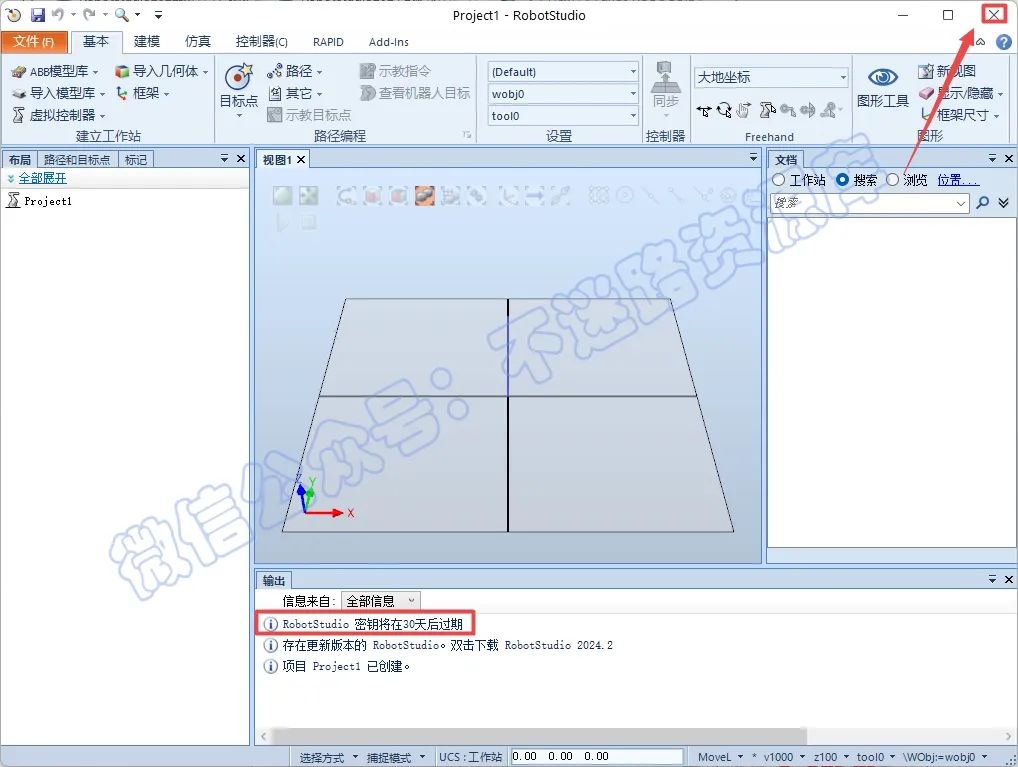This screenshot has width=1018, height=767.
Task: Close the 输出 output panel
Action: (1008, 579)
